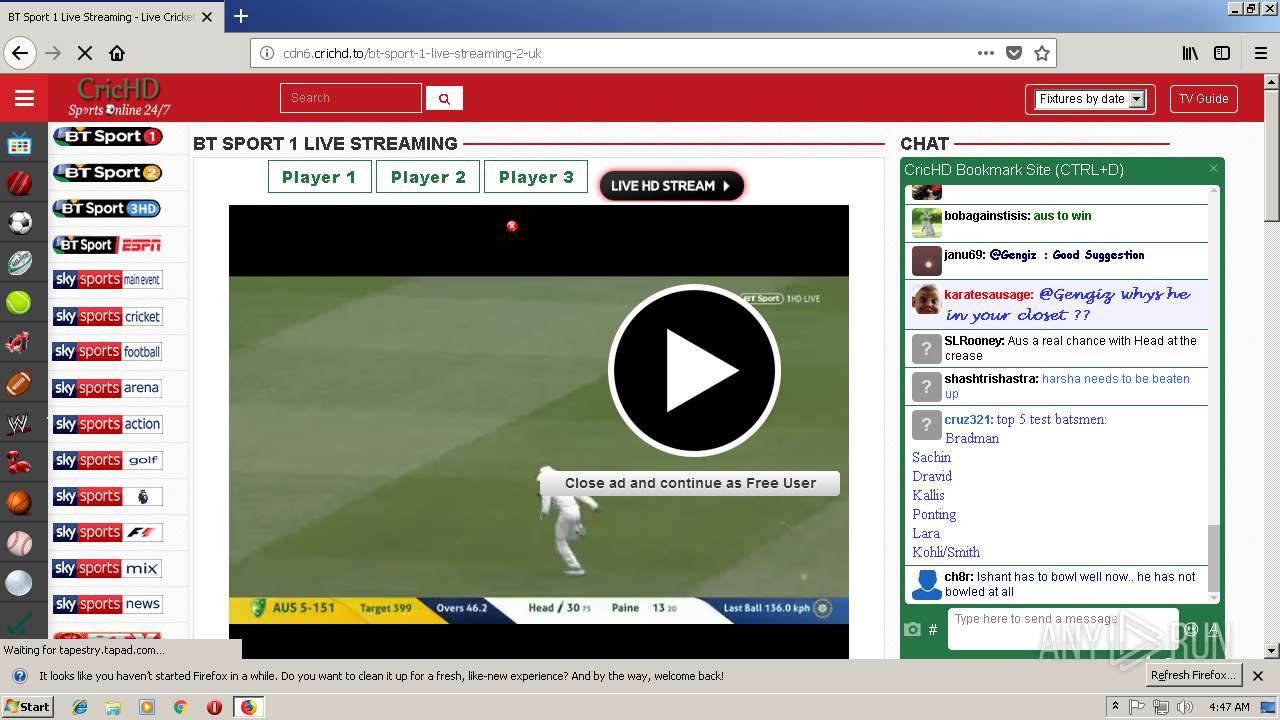Open a new browser tab
1280x720 pixels.
(x=241, y=16)
